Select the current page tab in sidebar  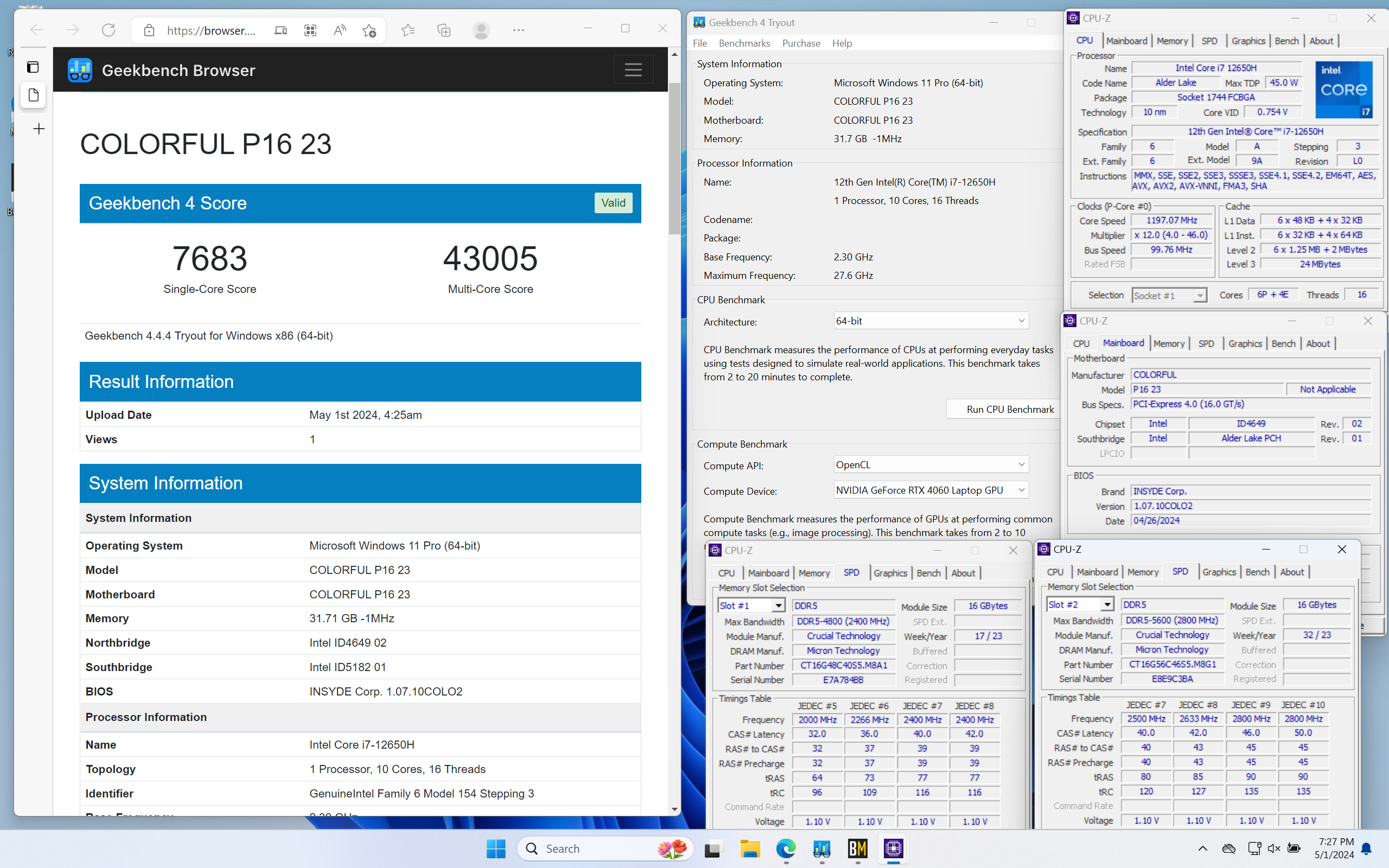pyautogui.click(x=33, y=95)
